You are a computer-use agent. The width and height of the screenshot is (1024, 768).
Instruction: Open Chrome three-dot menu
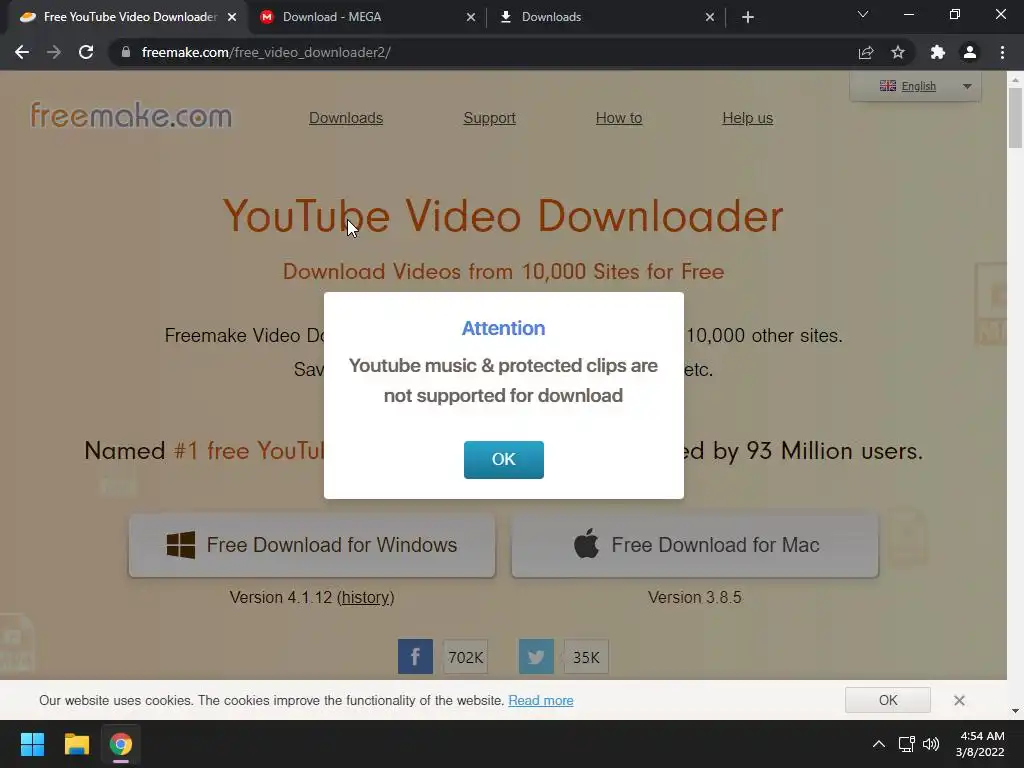point(1002,52)
